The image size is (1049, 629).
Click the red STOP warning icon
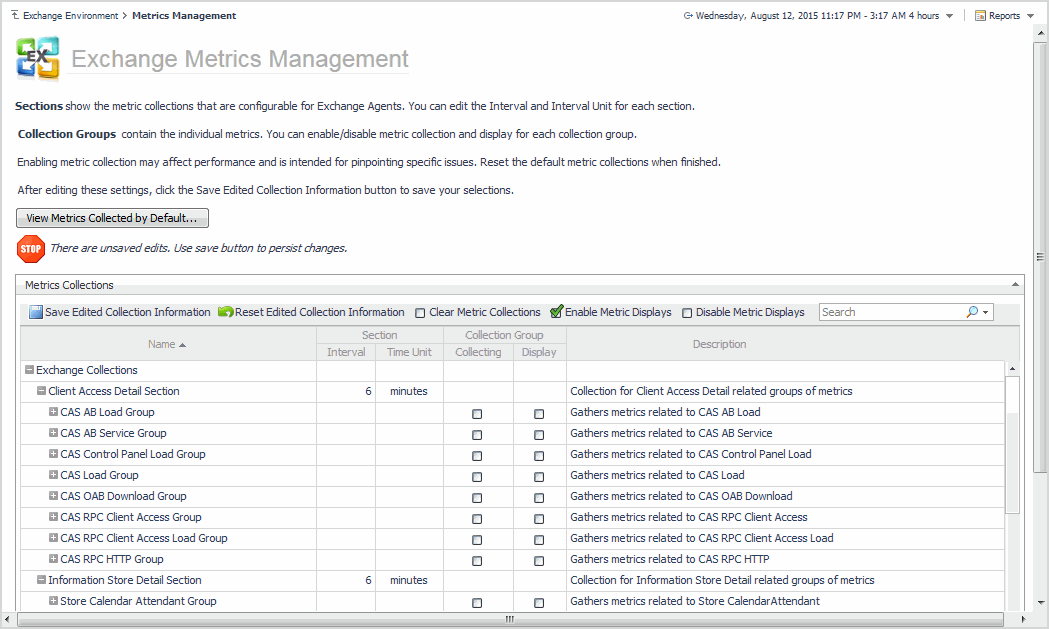[x=31, y=248]
